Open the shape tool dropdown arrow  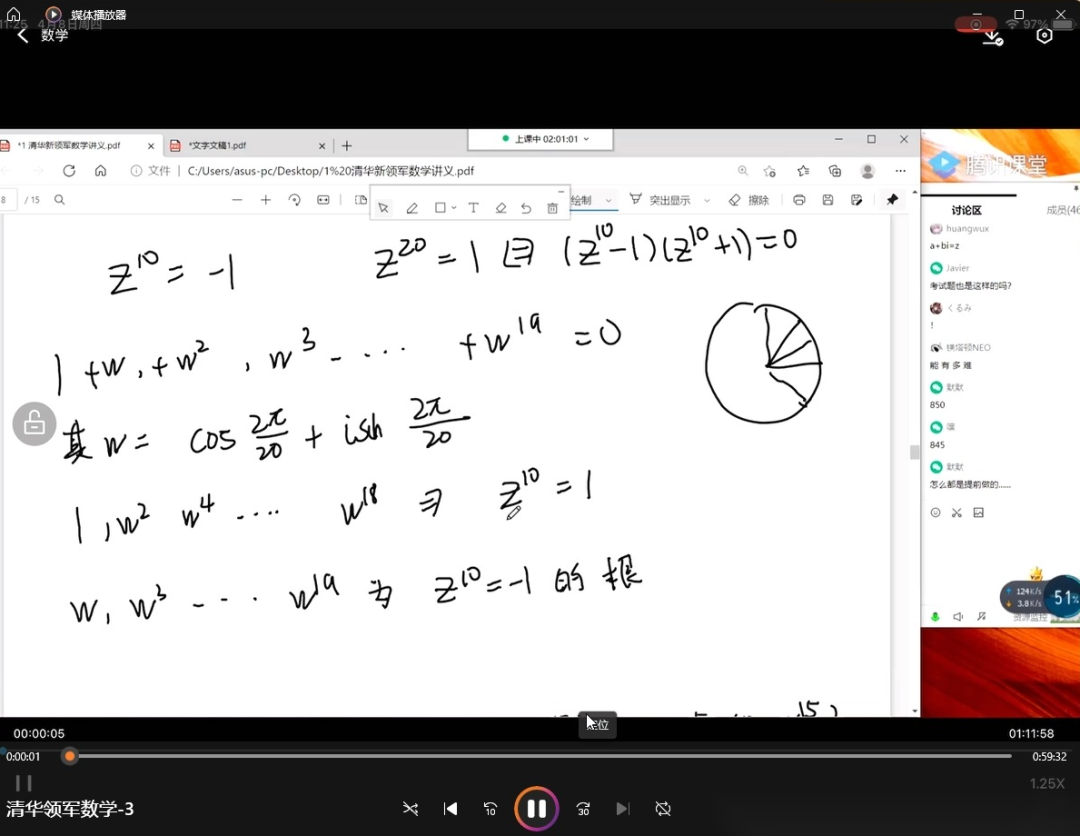click(x=454, y=208)
